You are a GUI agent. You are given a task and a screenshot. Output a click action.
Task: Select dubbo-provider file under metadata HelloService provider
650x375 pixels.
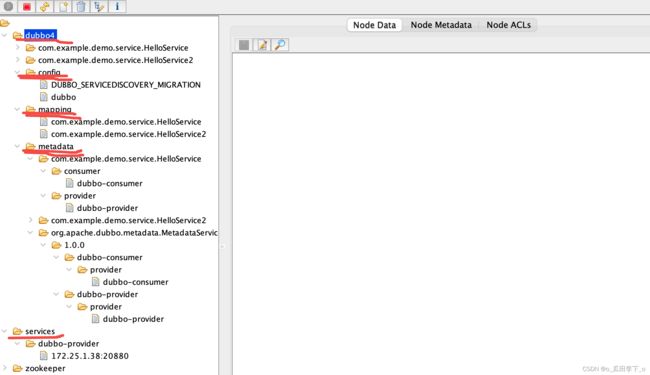[107, 208]
